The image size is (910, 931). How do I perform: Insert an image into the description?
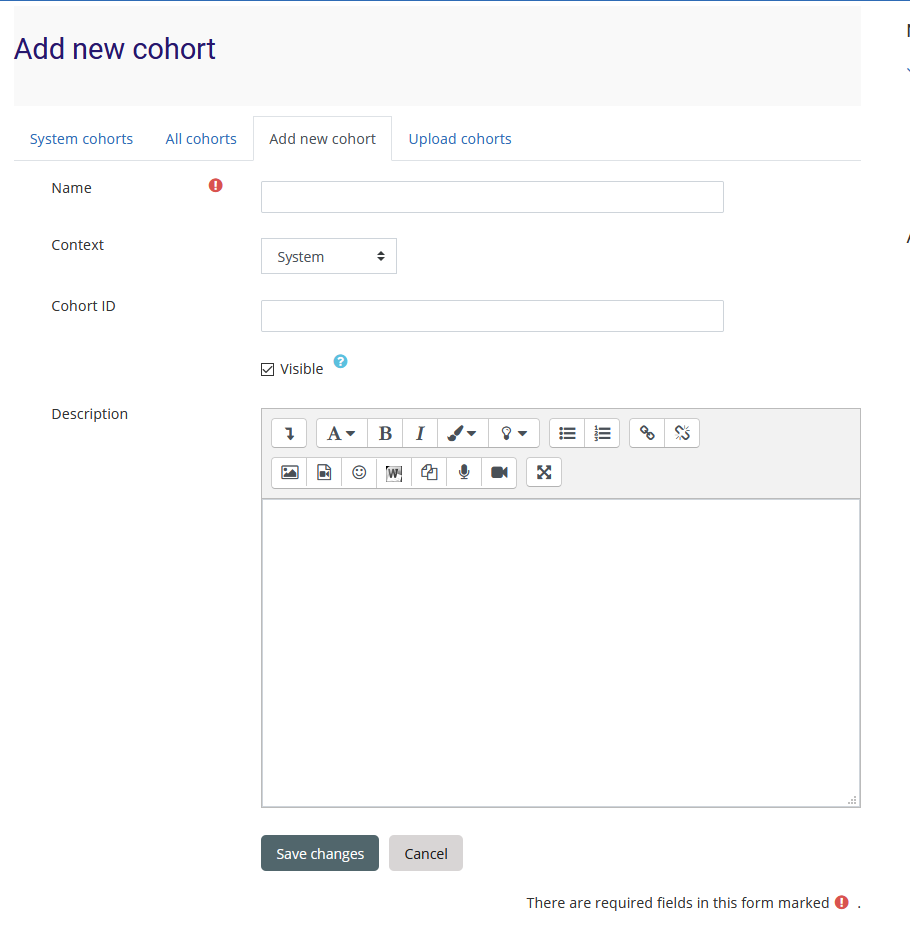[289, 472]
